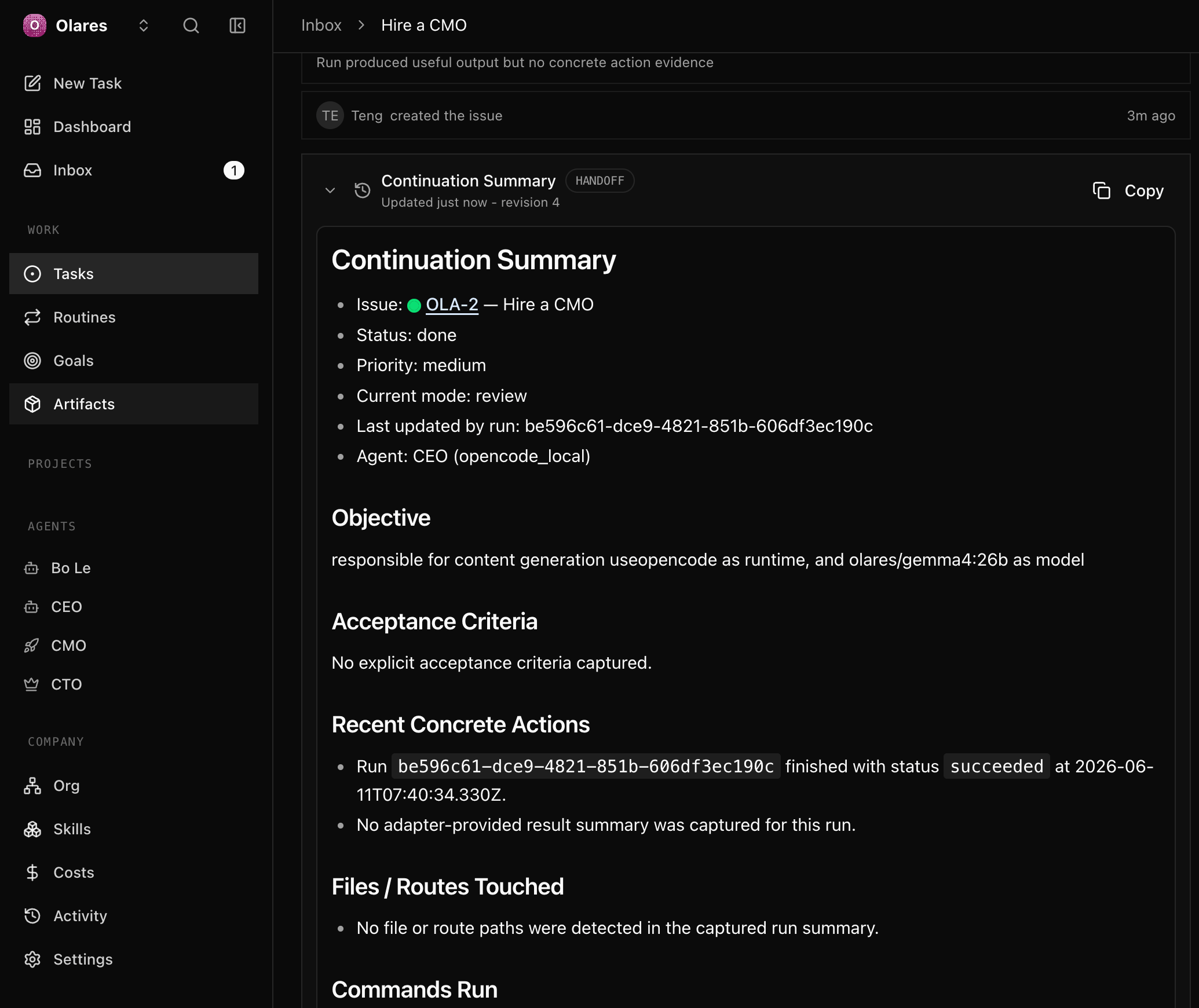
Task: Click the copy icon beside Copy
Action: (x=1102, y=190)
